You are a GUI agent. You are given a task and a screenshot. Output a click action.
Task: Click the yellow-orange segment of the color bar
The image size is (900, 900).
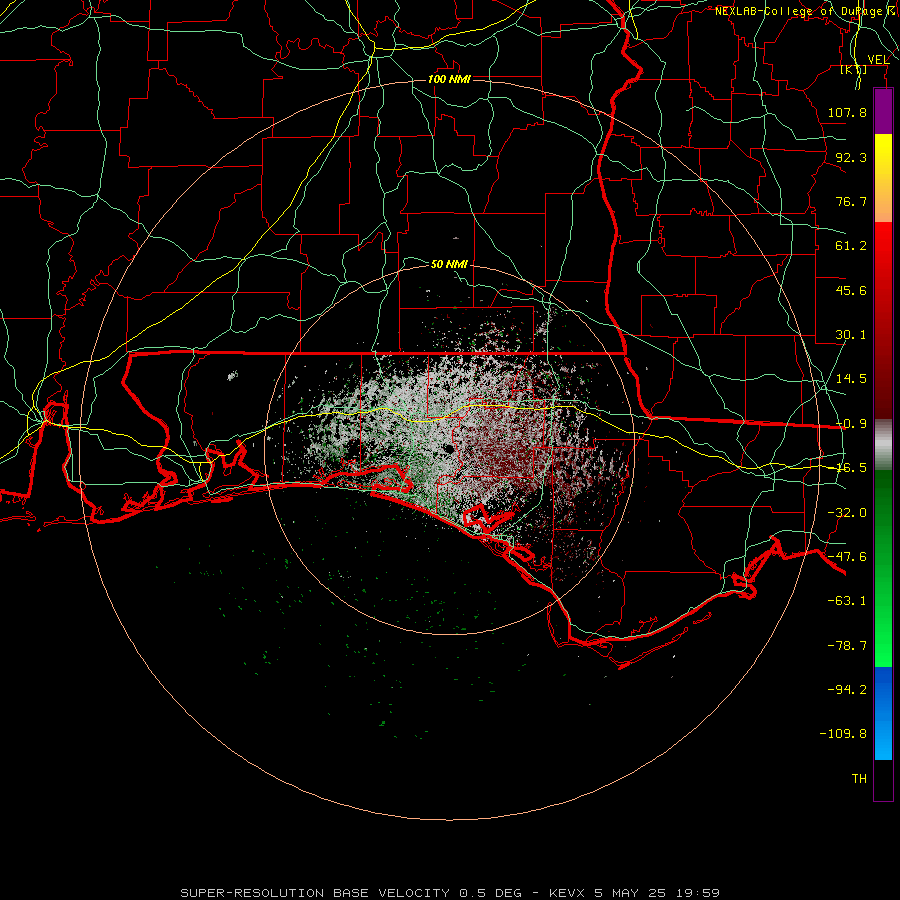(883, 178)
